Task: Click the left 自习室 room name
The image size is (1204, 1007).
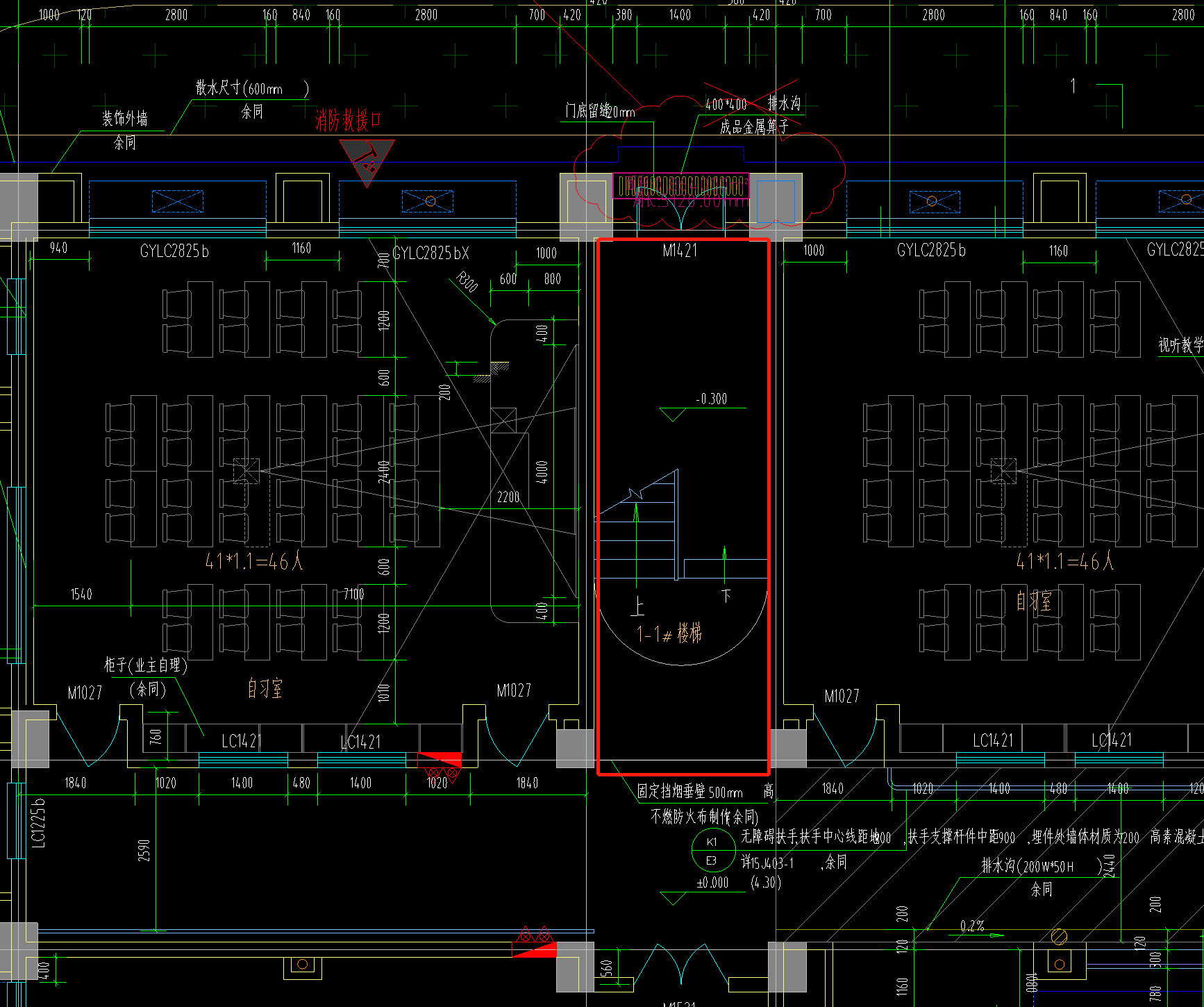Action: (x=265, y=688)
